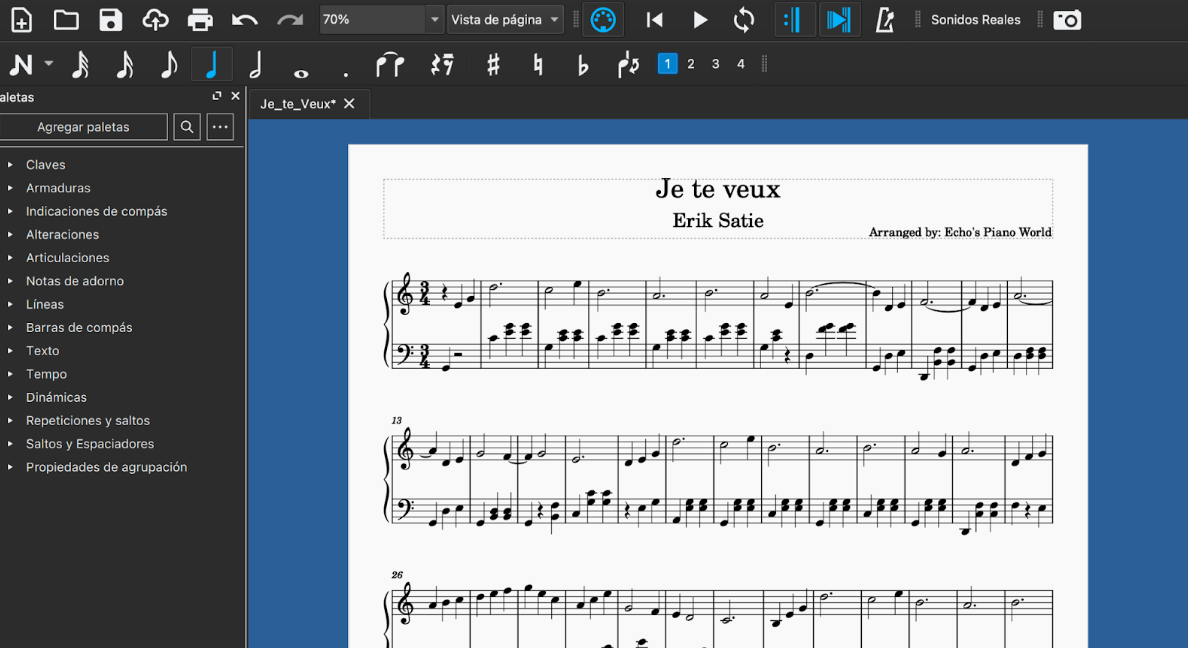Print the score
Viewport: 1188px width, 650px height.
200,20
